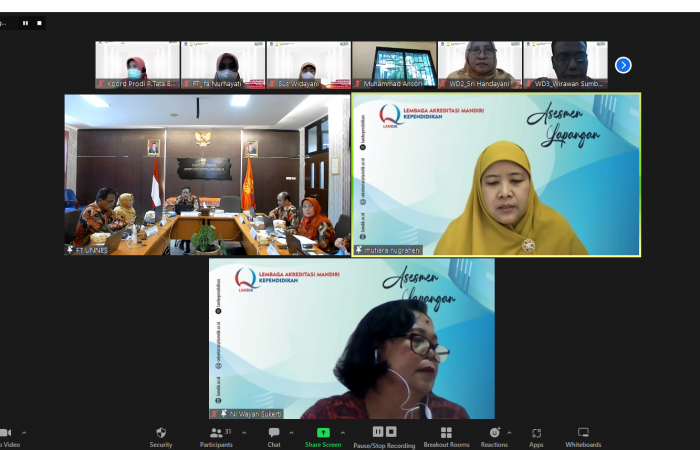Expand the Share Screen options caret
Screen dimensions: 700x450
(342, 432)
